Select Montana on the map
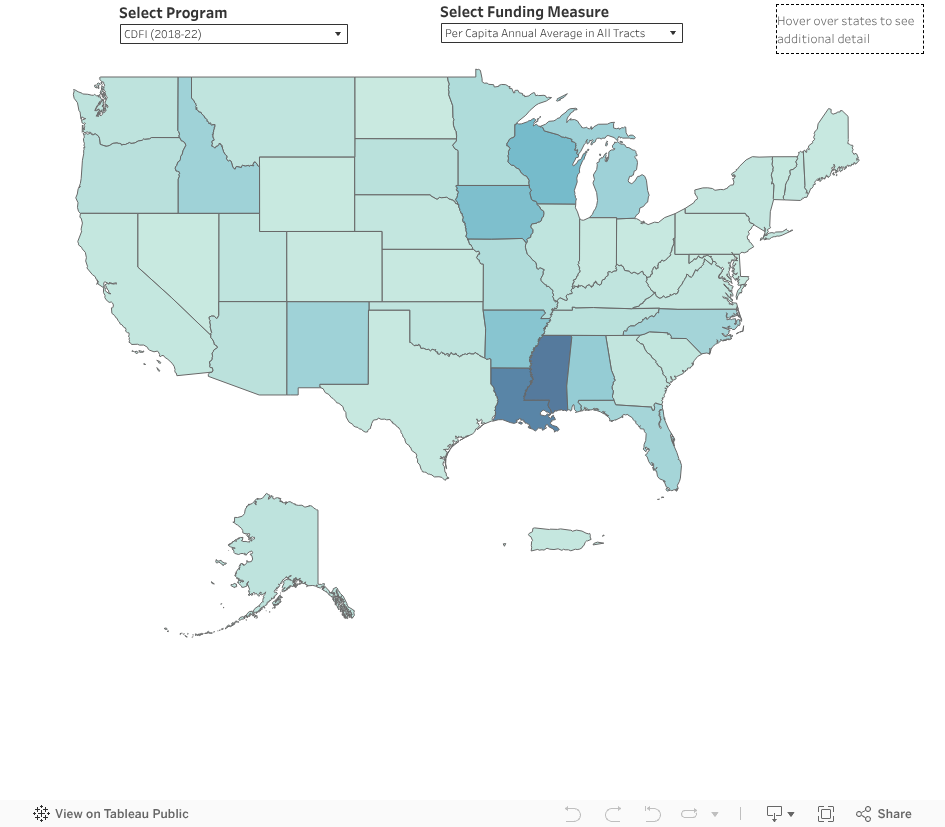Image resolution: width=945 pixels, height=827 pixels. coord(283,118)
